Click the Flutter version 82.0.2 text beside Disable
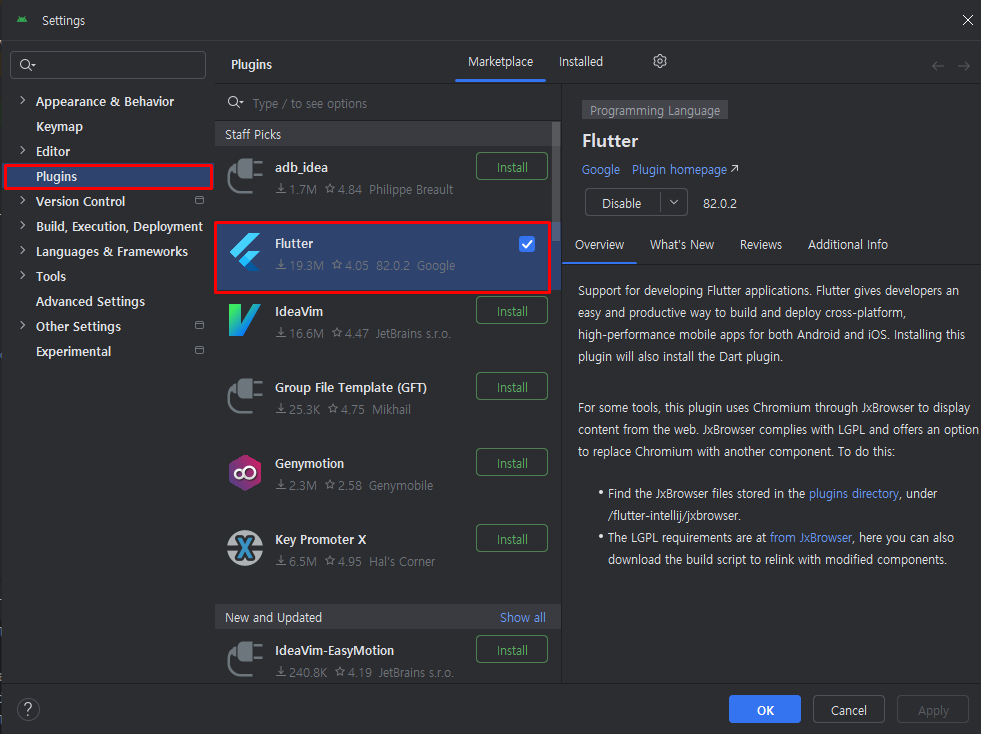Screen dimensions: 981x734 tap(719, 203)
